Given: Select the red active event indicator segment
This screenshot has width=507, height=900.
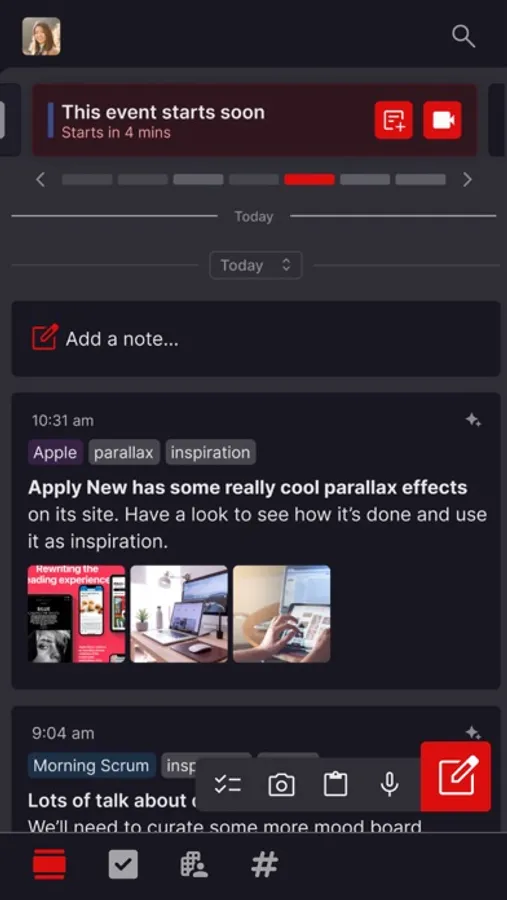Looking at the screenshot, I should (309, 180).
